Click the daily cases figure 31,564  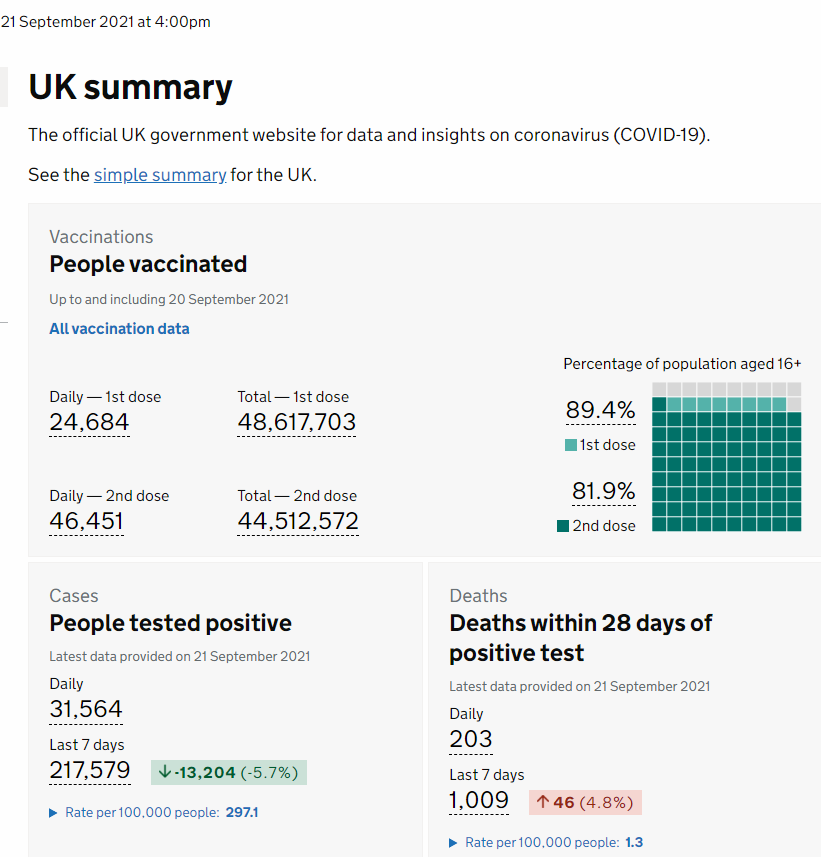pyautogui.click(x=86, y=709)
